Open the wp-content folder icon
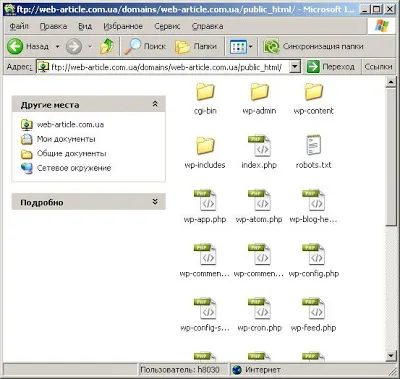400x379 pixels. tap(314, 92)
